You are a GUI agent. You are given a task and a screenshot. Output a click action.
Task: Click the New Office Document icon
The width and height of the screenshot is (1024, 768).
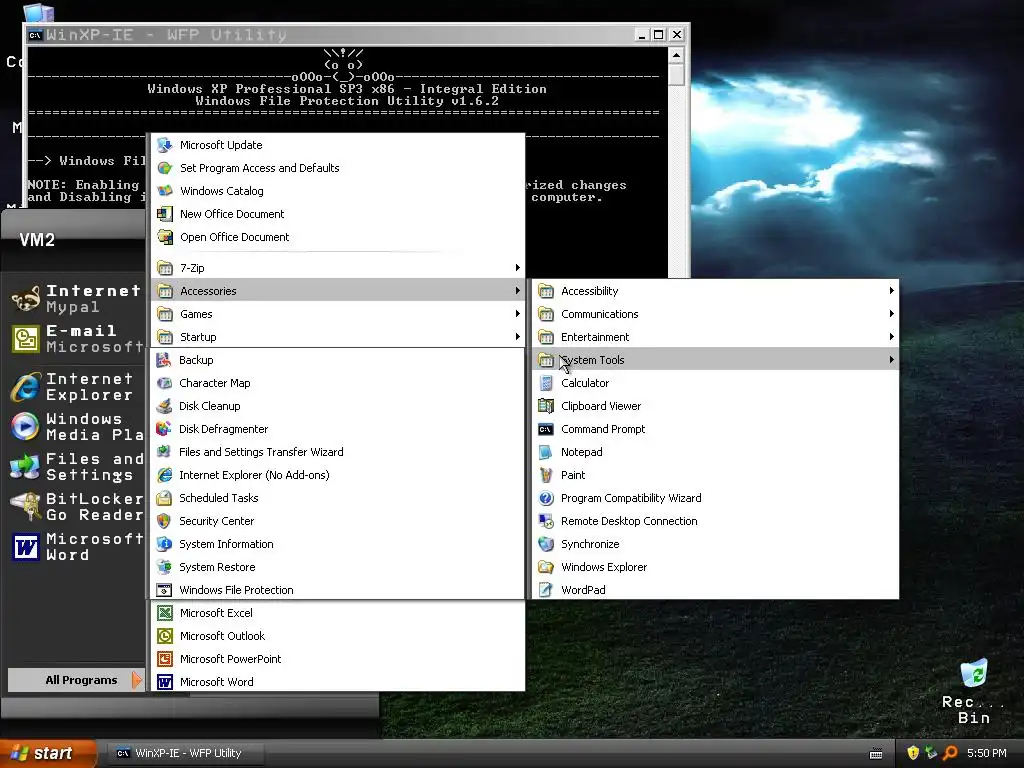165,214
